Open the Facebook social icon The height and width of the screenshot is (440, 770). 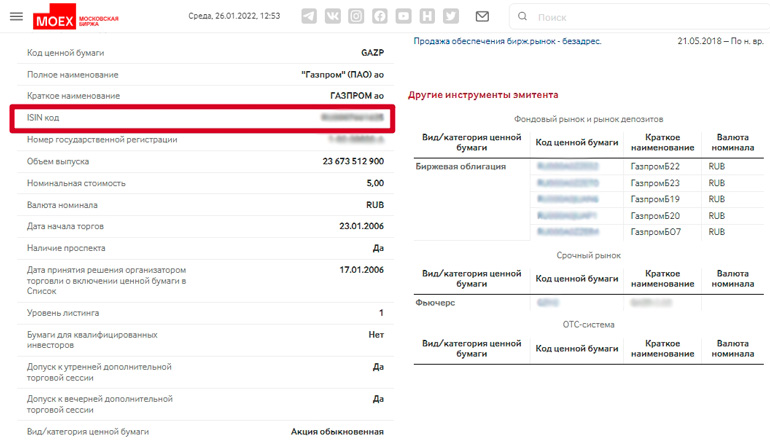pyautogui.click(x=380, y=16)
